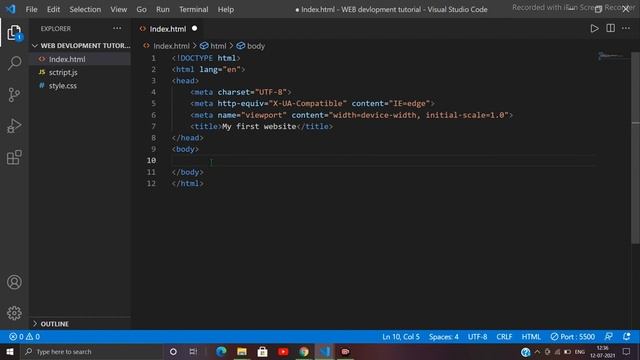The height and width of the screenshot is (360, 640).
Task: Open the Go menu
Action: pyautogui.click(x=141, y=9)
